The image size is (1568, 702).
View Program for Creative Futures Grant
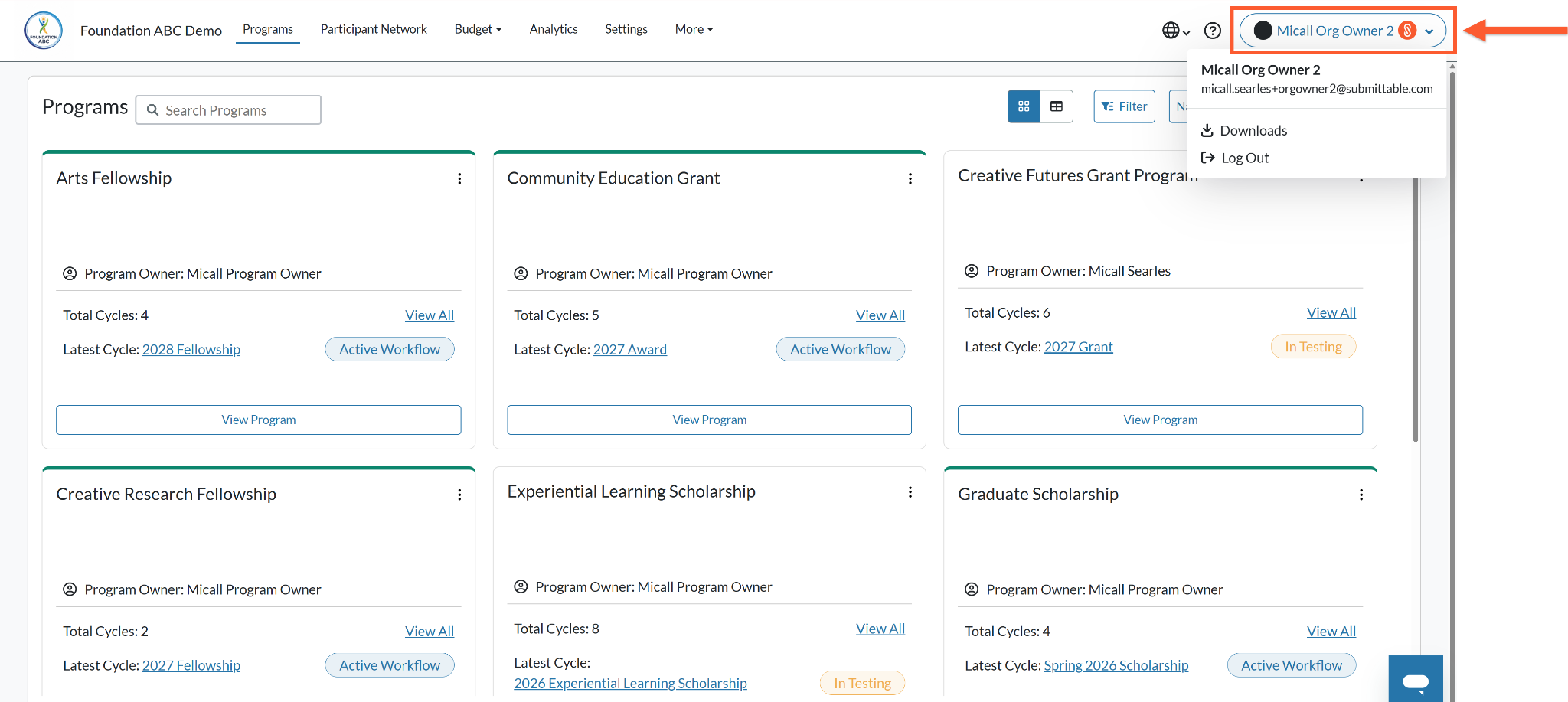(1161, 420)
